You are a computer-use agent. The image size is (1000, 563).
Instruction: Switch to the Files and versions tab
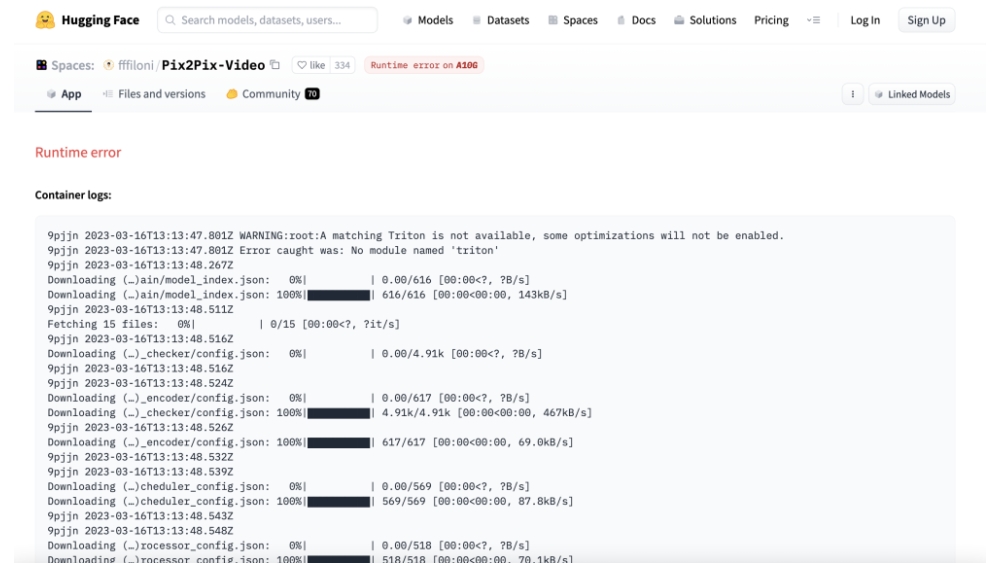pos(154,94)
